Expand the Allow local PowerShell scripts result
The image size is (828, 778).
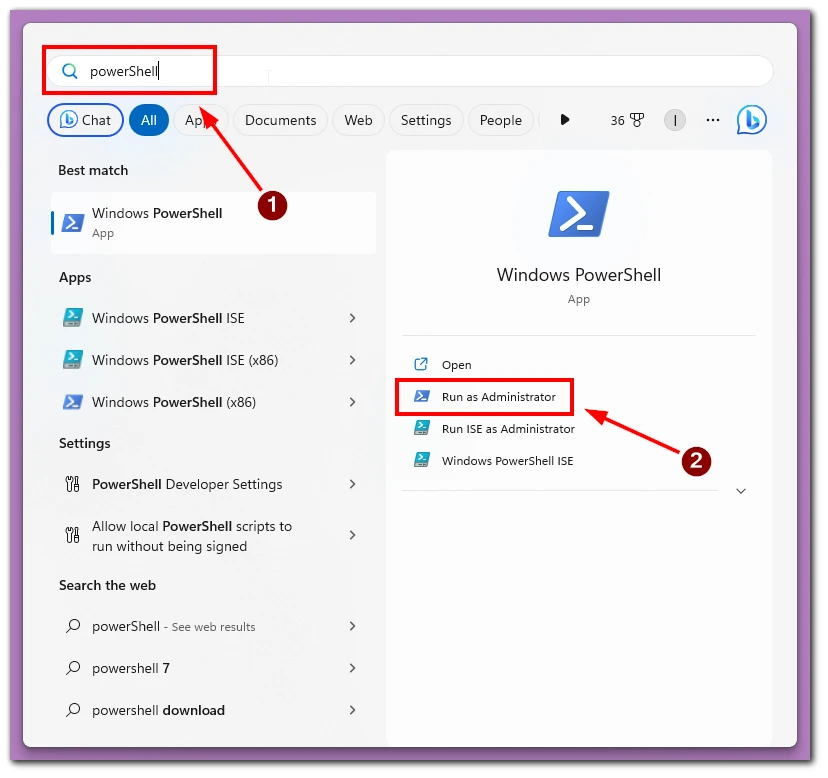point(352,536)
